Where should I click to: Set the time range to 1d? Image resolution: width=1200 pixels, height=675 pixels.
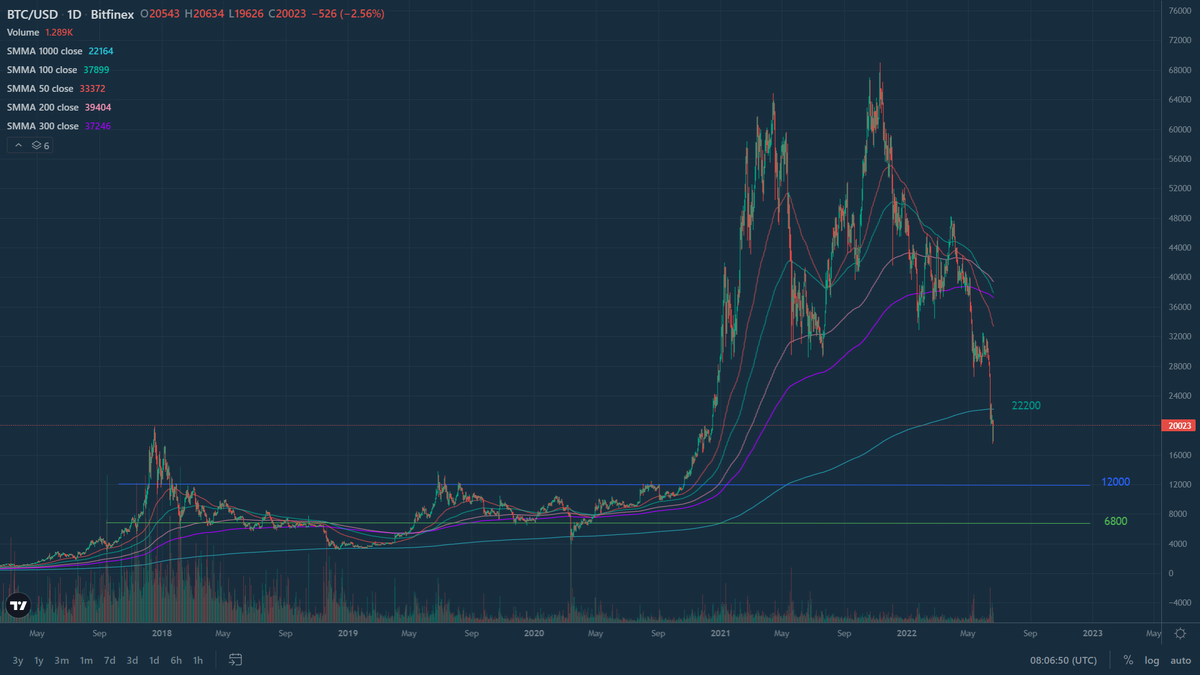tap(154, 661)
